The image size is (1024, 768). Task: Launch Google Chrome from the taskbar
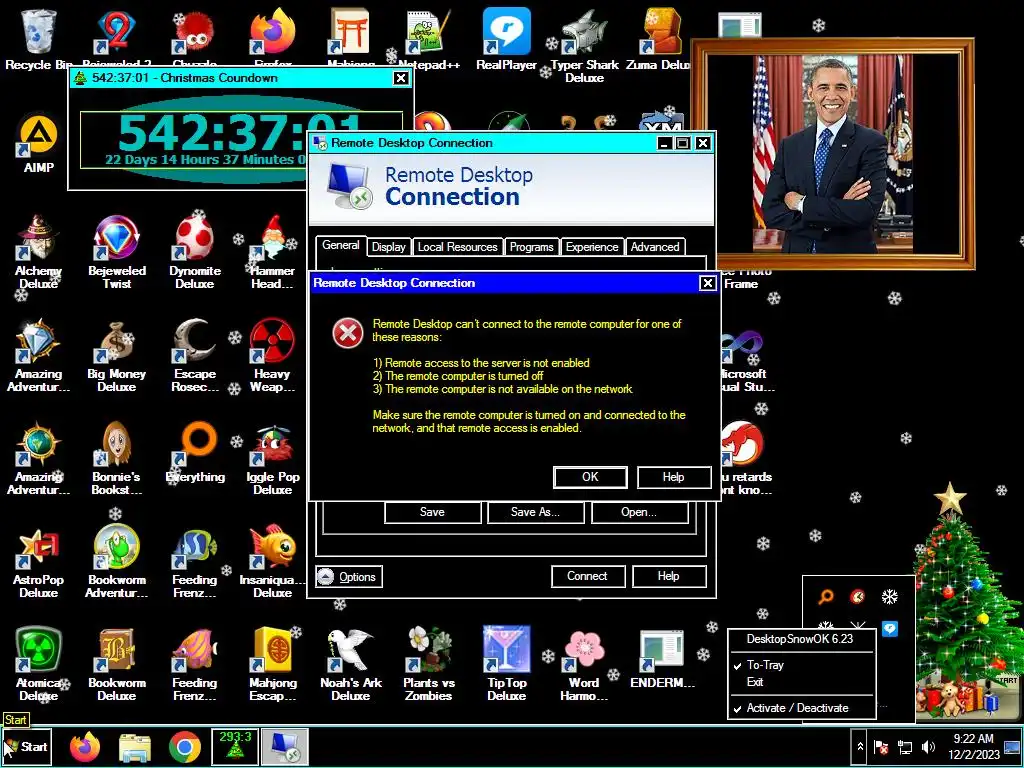click(x=185, y=747)
